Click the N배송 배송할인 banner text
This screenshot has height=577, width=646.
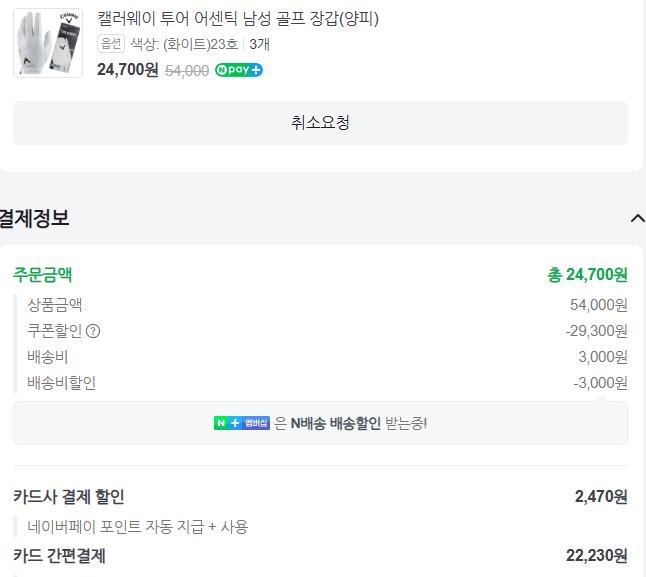(335, 423)
